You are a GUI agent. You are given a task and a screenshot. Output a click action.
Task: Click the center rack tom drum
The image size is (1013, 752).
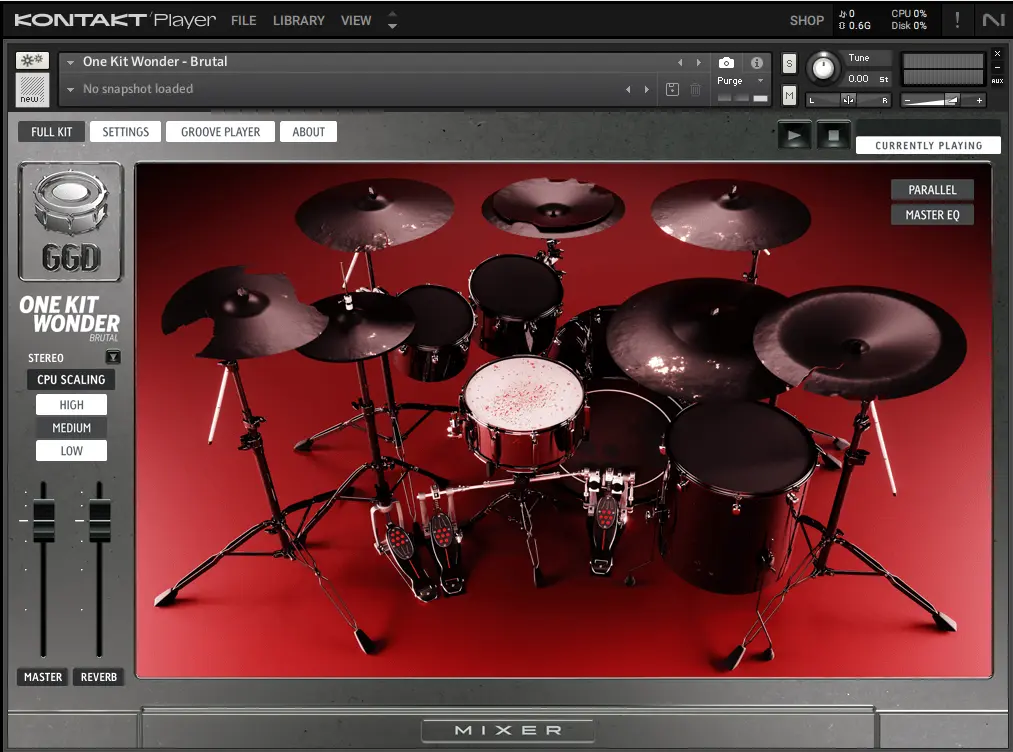(516, 302)
